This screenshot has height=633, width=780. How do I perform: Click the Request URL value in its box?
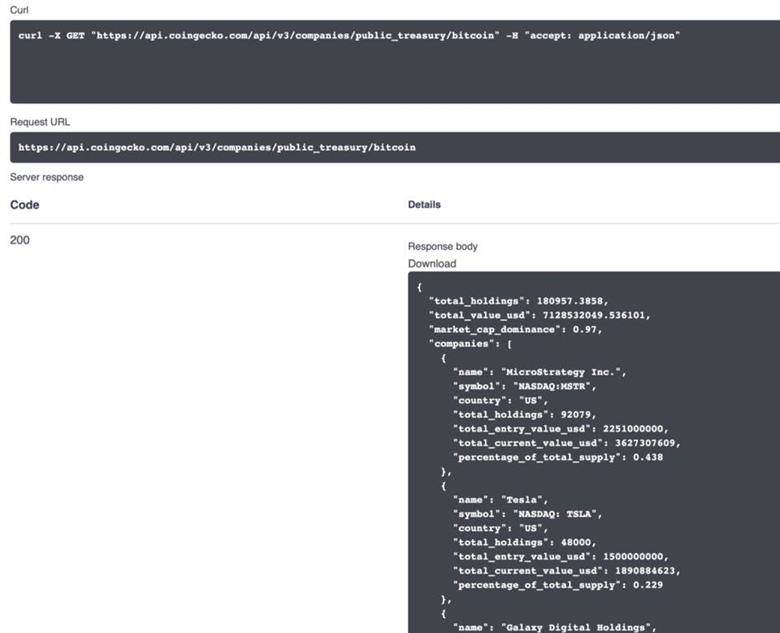(x=217, y=147)
